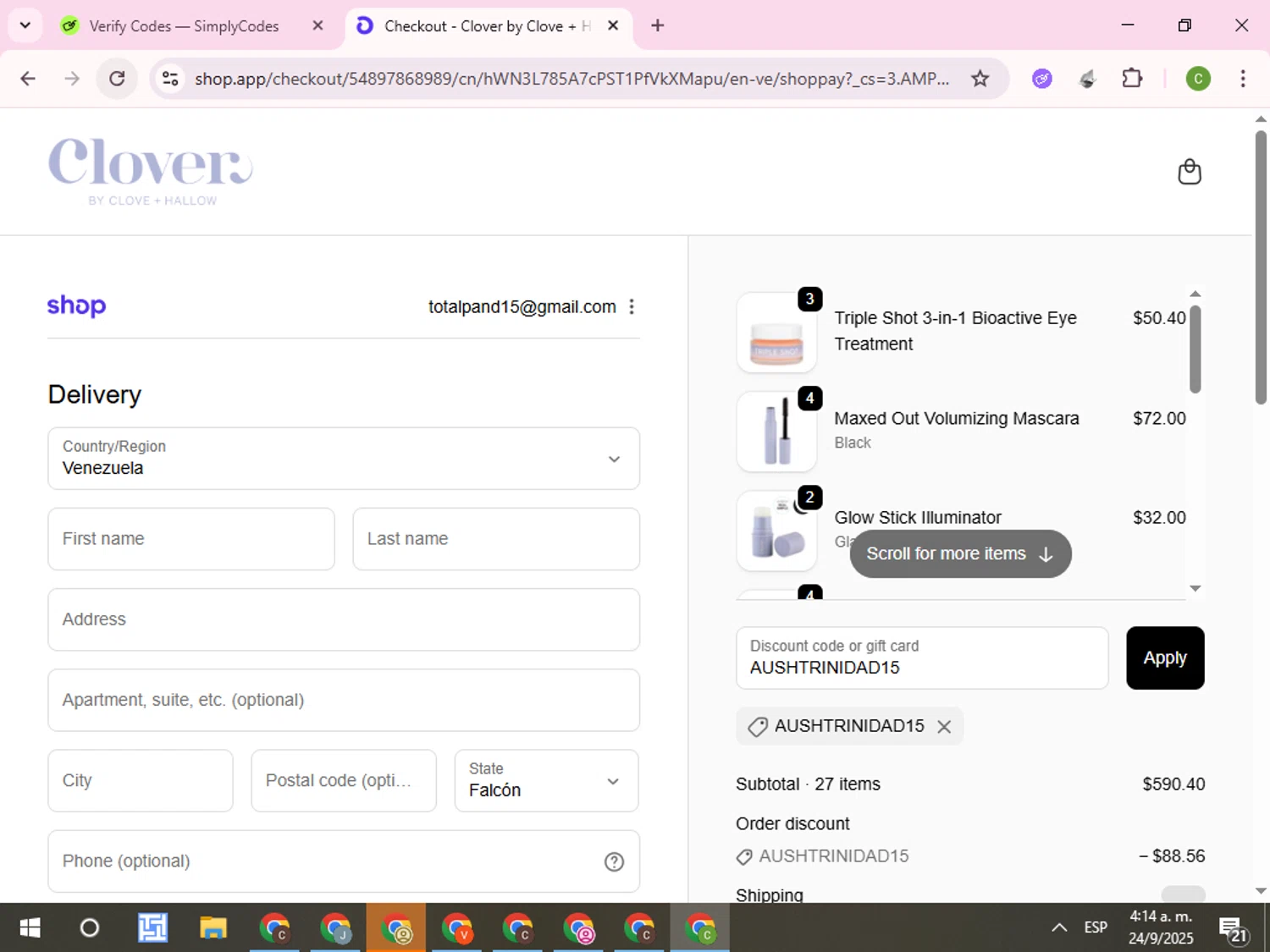Expand the Country/Region dropdown
This screenshot has height=952, width=1270.
[x=344, y=459]
